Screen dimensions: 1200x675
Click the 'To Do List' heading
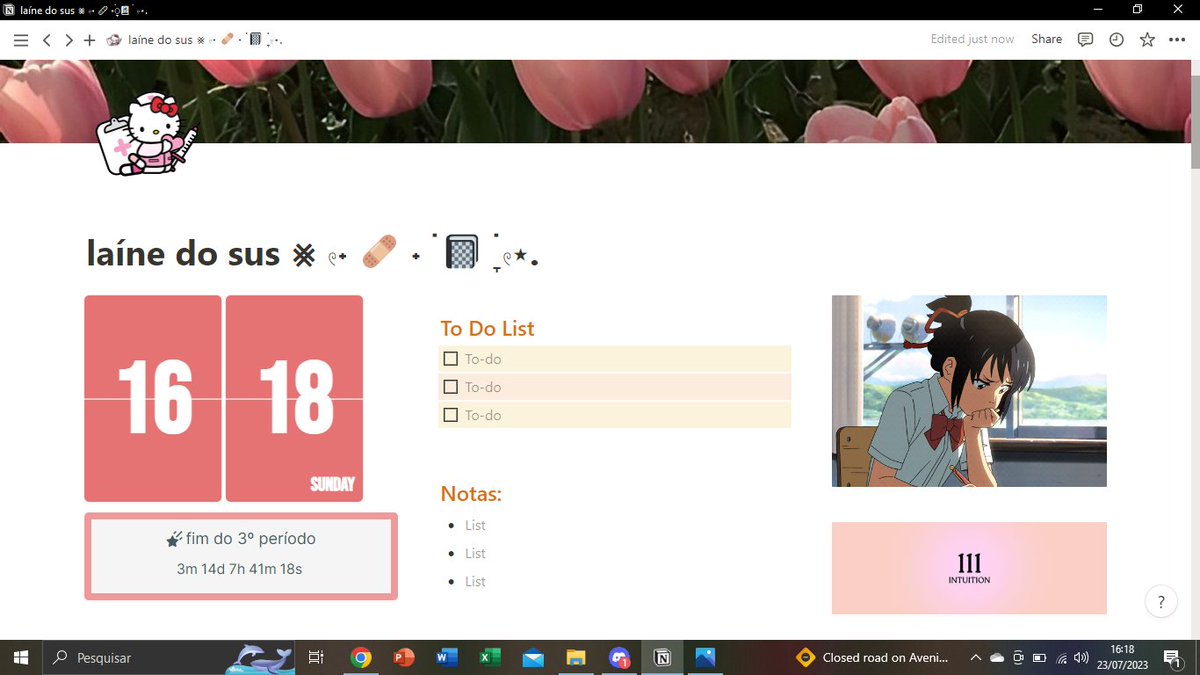click(487, 328)
